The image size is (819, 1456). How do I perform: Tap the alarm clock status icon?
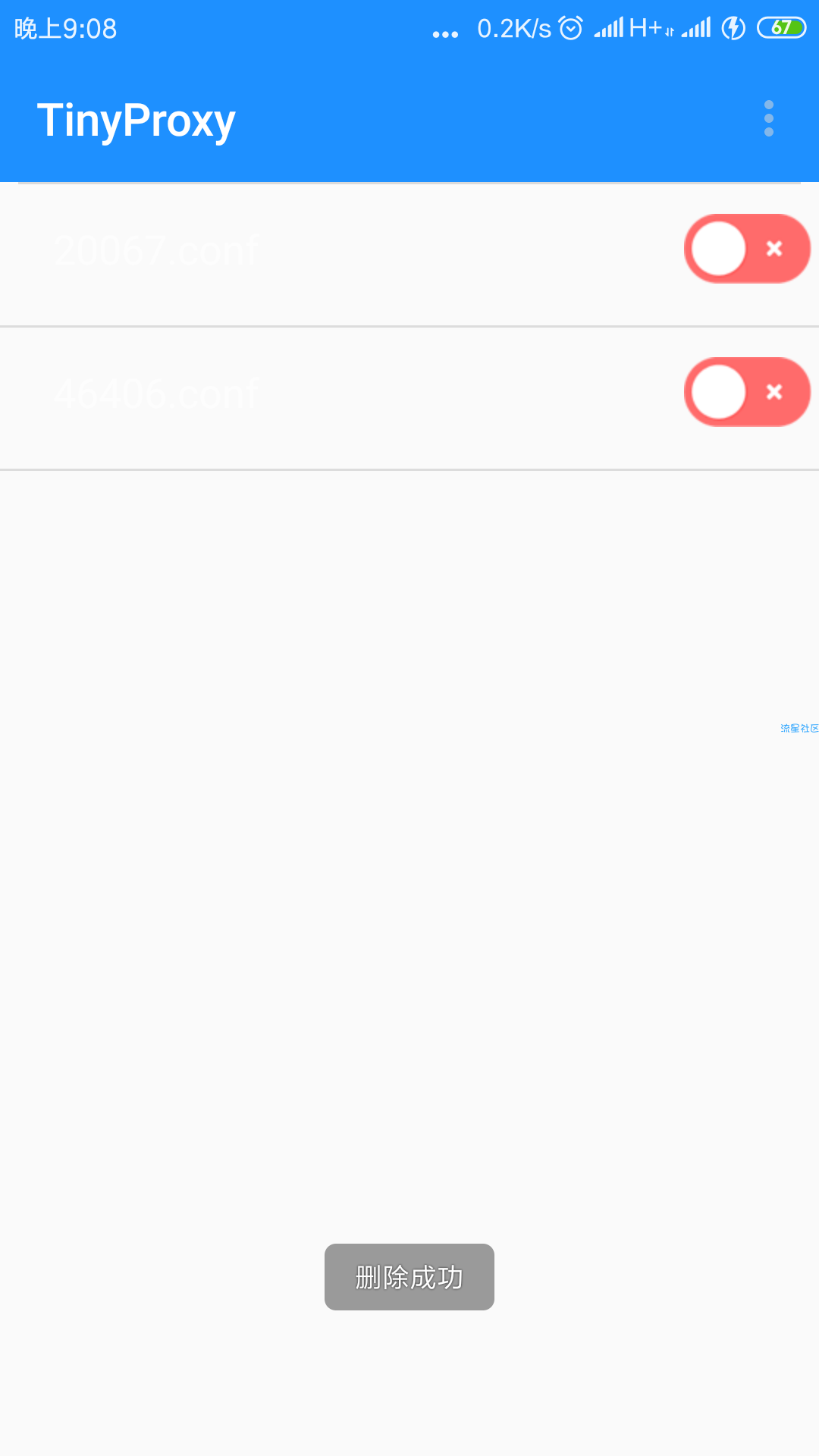[x=570, y=28]
